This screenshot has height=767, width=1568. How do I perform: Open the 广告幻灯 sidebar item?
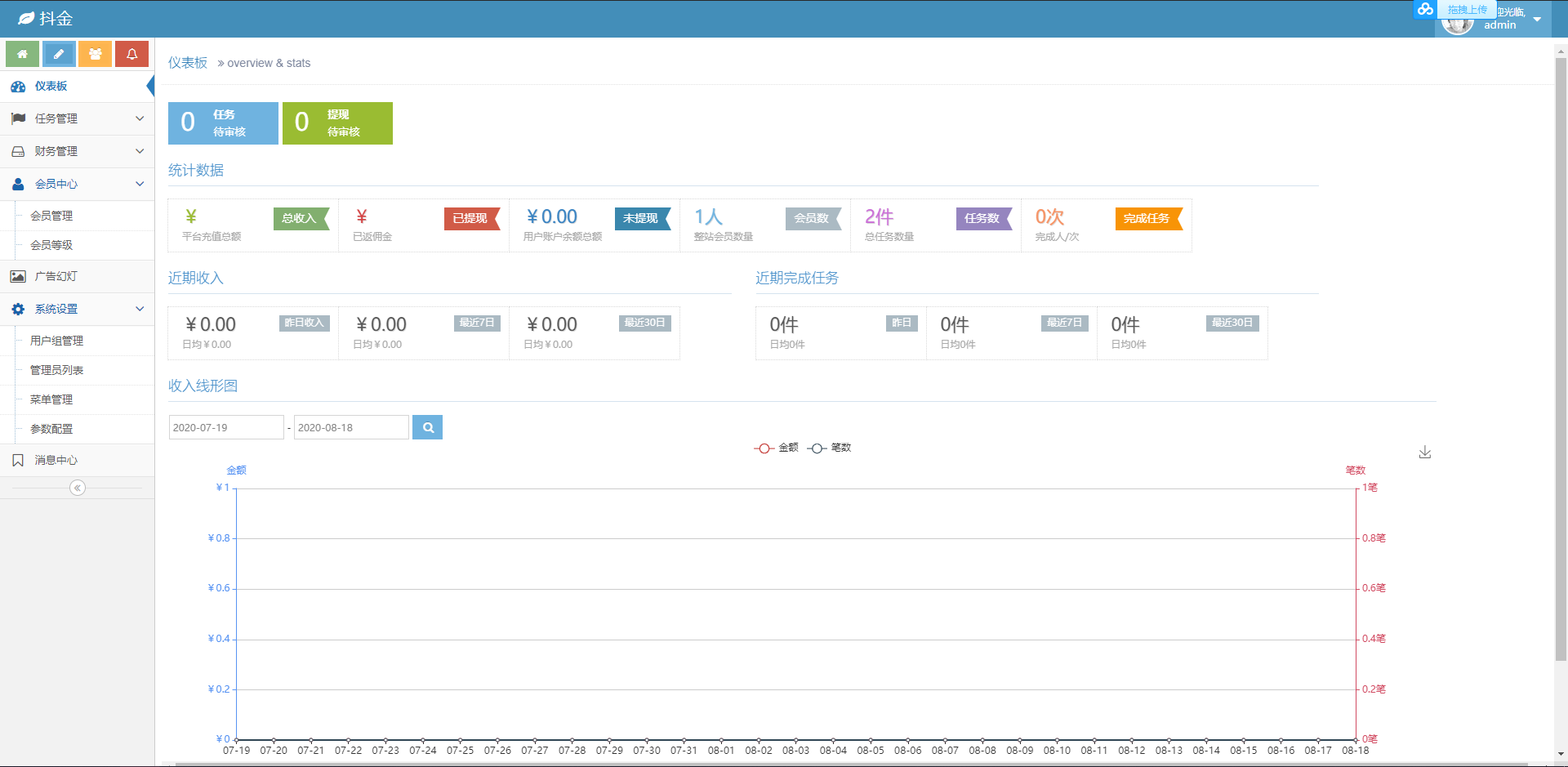point(56,276)
